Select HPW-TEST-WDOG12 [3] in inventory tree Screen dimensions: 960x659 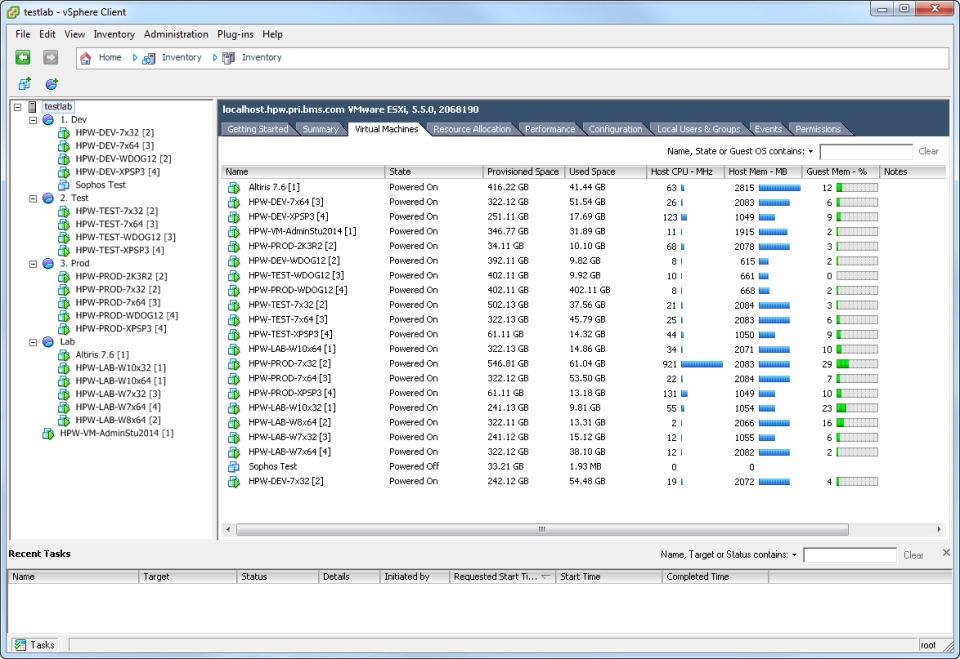pos(126,238)
